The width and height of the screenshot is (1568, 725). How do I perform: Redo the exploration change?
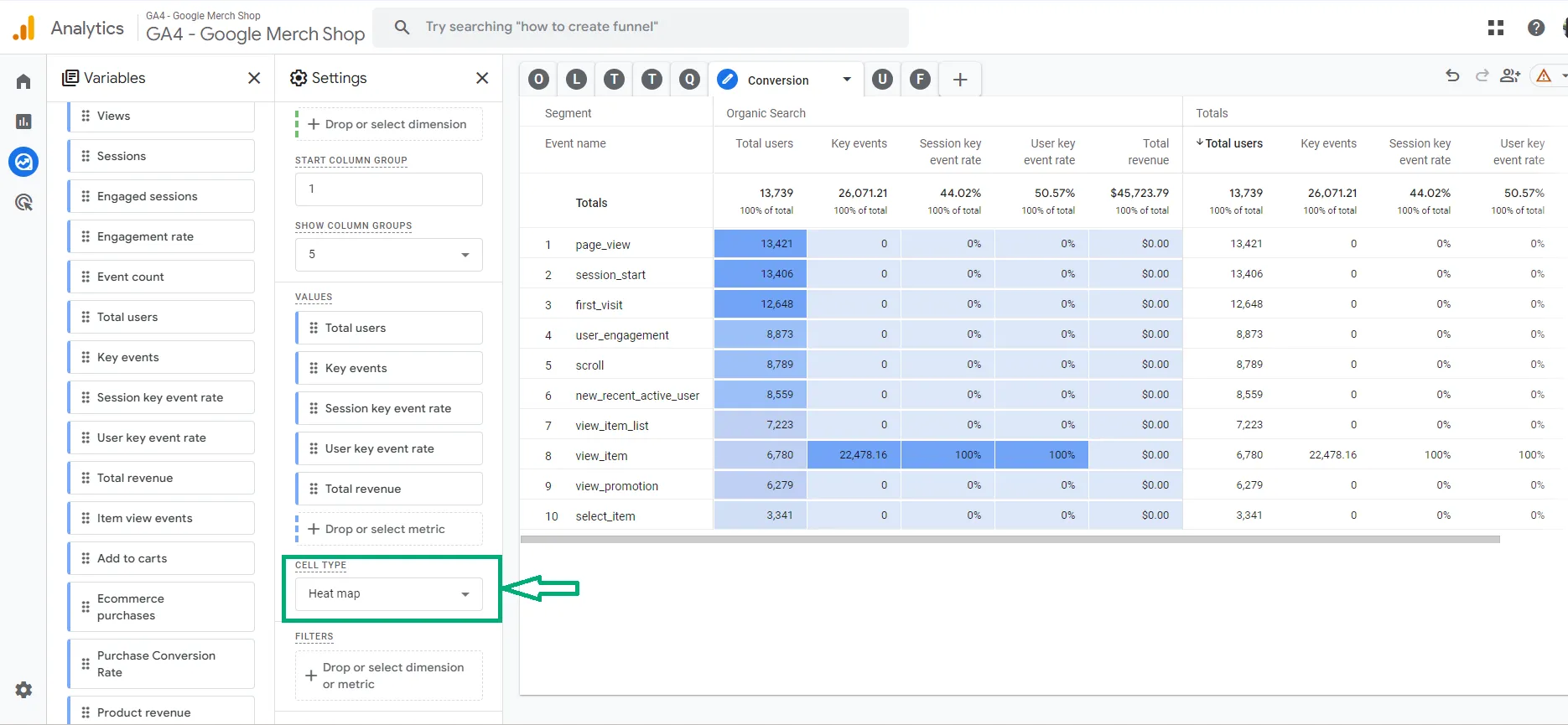[x=1482, y=76]
